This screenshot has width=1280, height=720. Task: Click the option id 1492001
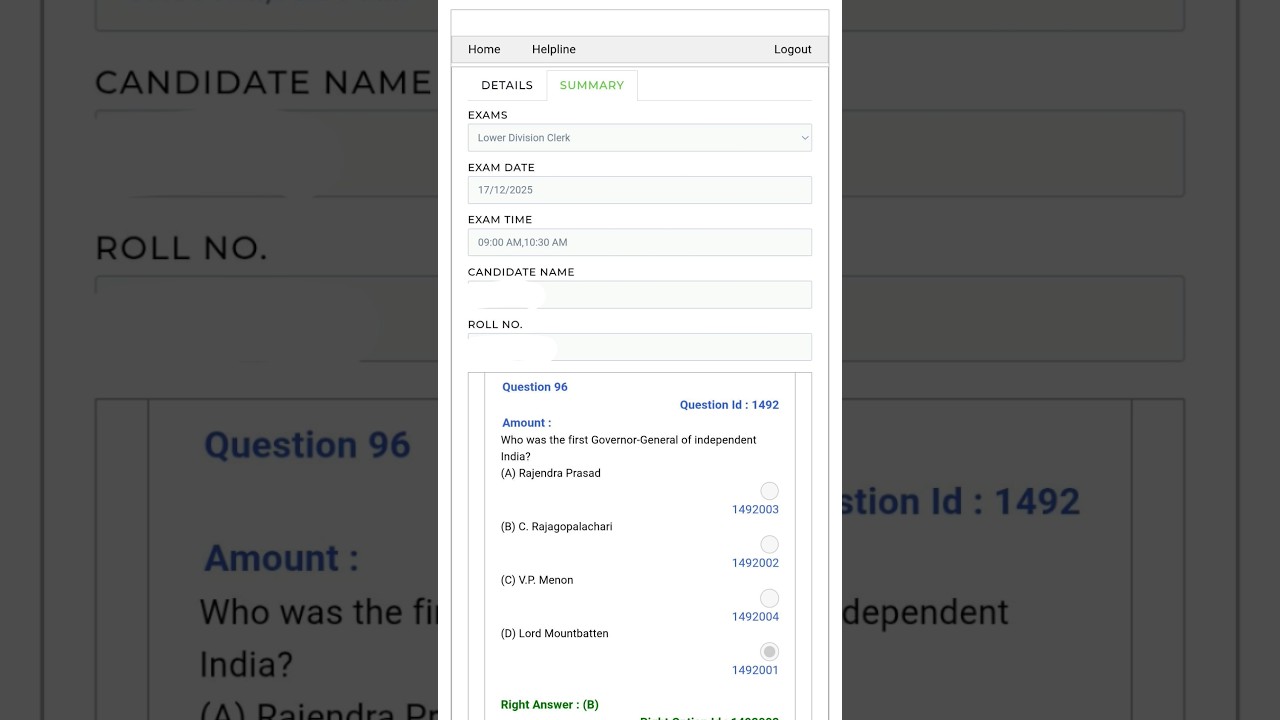(755, 670)
